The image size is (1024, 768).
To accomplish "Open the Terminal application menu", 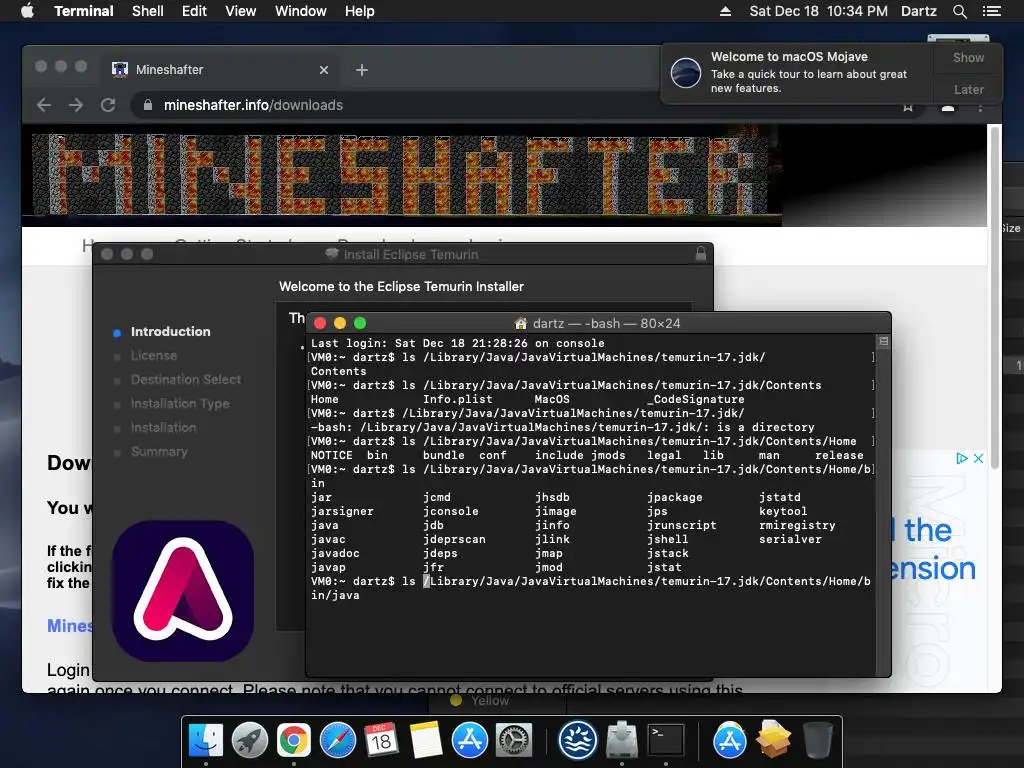I will pyautogui.click(x=84, y=11).
